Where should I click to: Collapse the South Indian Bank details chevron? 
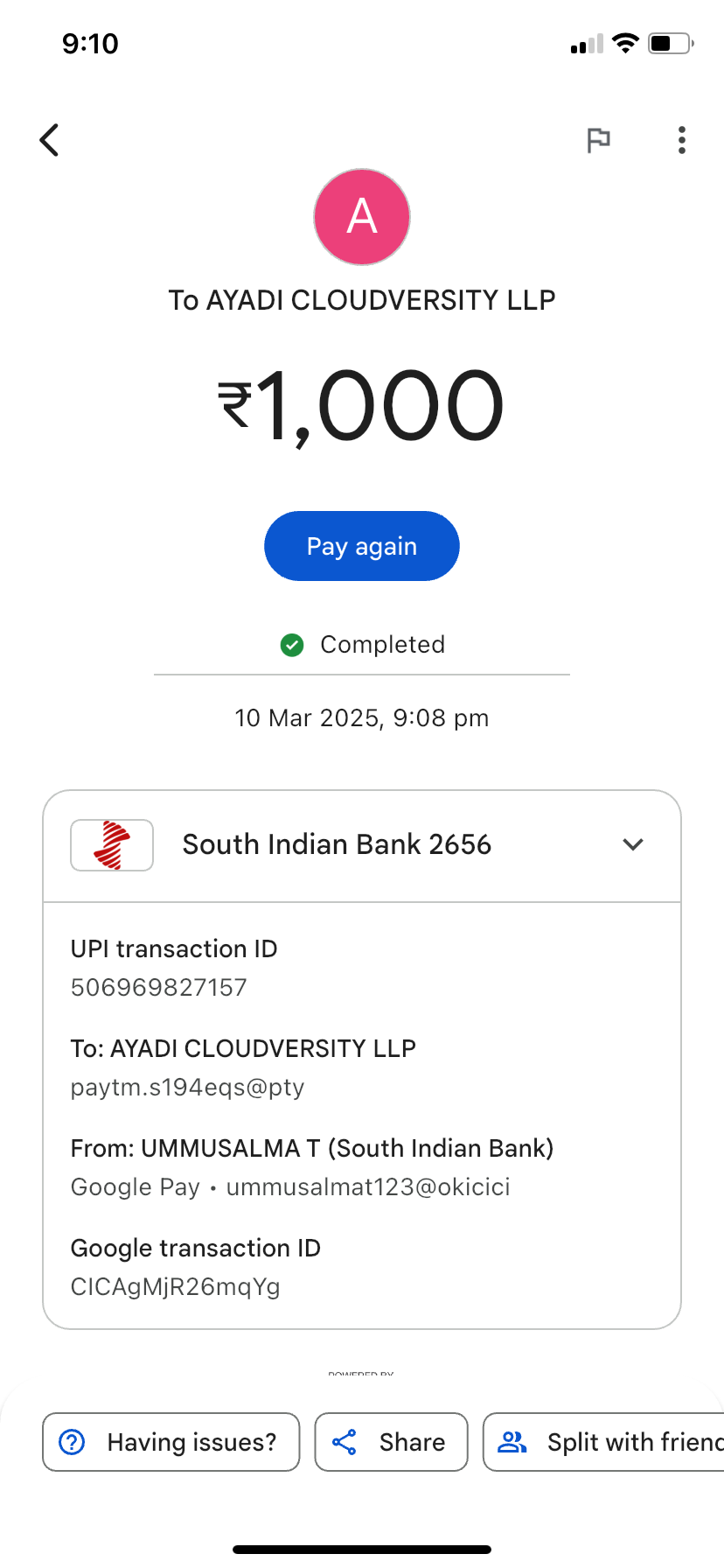point(633,844)
